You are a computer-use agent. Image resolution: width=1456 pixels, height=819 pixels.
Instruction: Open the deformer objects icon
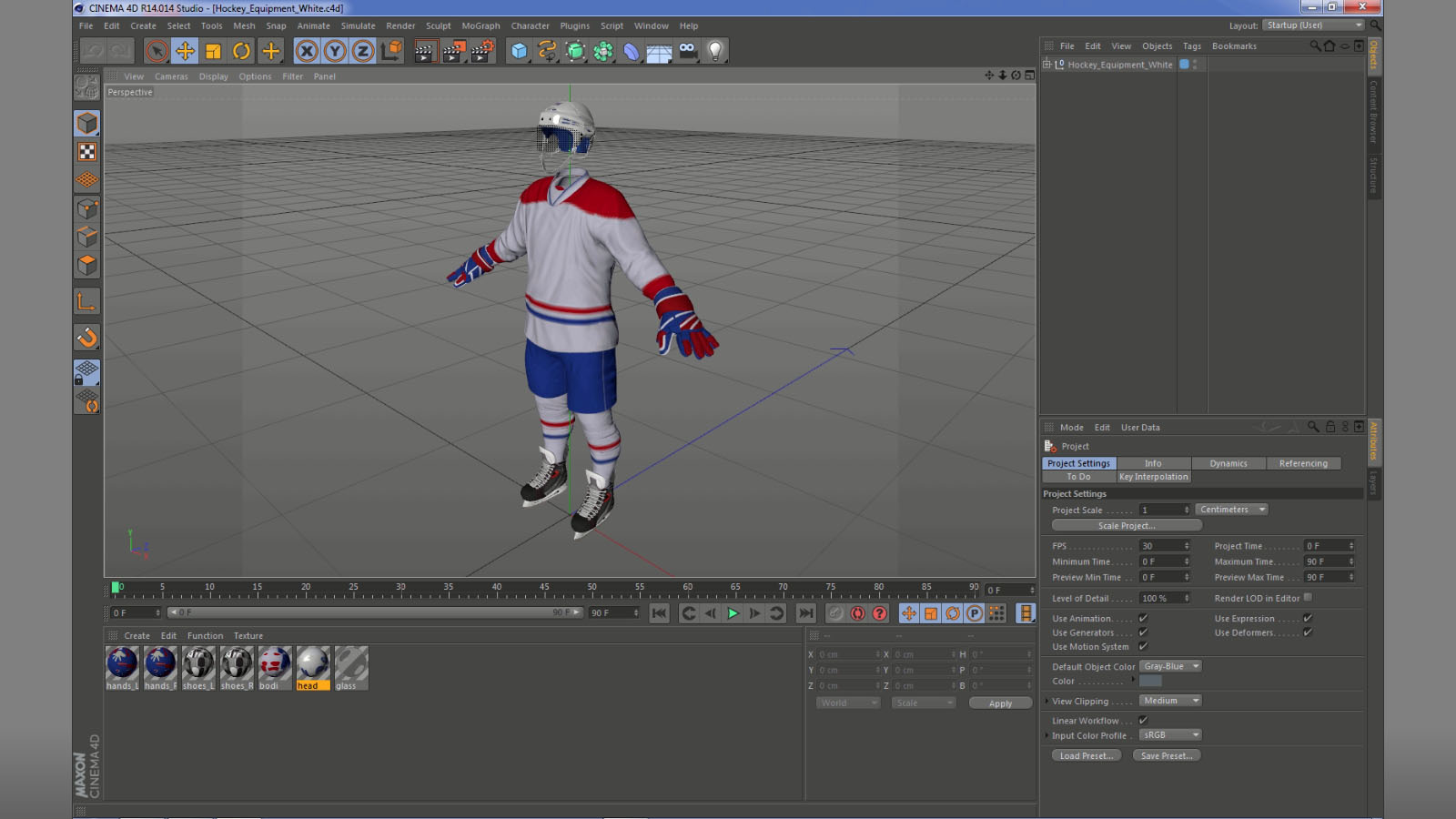coord(632,51)
